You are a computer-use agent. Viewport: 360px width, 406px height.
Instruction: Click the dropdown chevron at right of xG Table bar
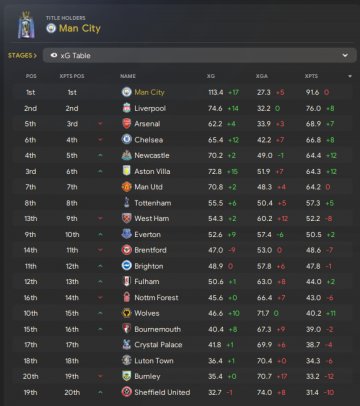click(345, 55)
